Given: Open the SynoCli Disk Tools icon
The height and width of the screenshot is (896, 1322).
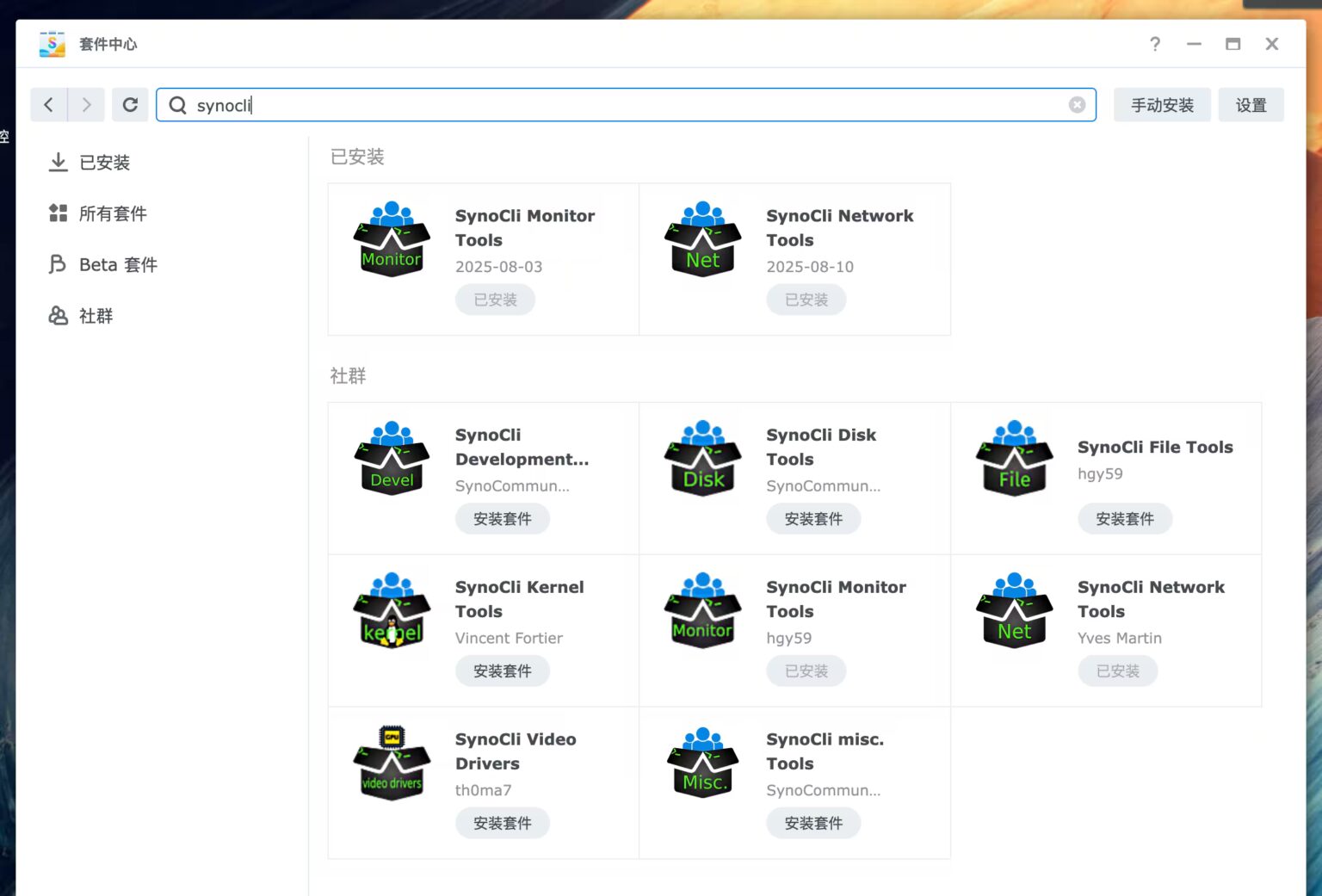Looking at the screenshot, I should click(703, 458).
